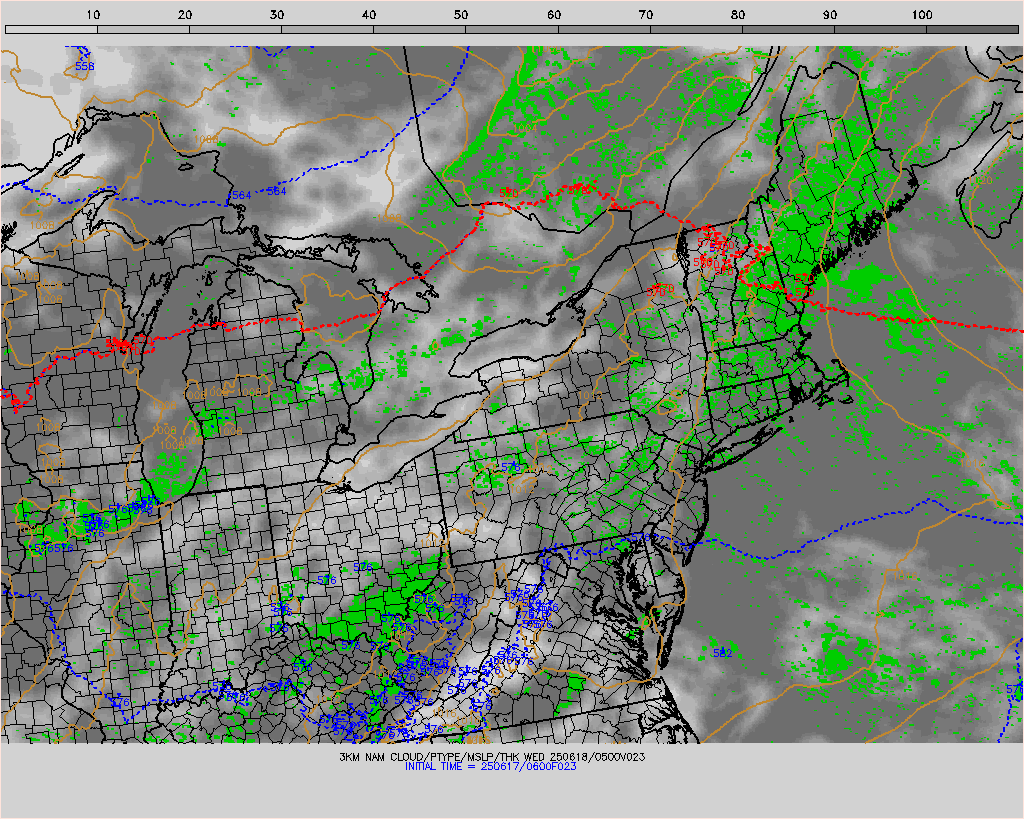Click the cloud scale label 70
1024x819 pixels.
coord(646,14)
